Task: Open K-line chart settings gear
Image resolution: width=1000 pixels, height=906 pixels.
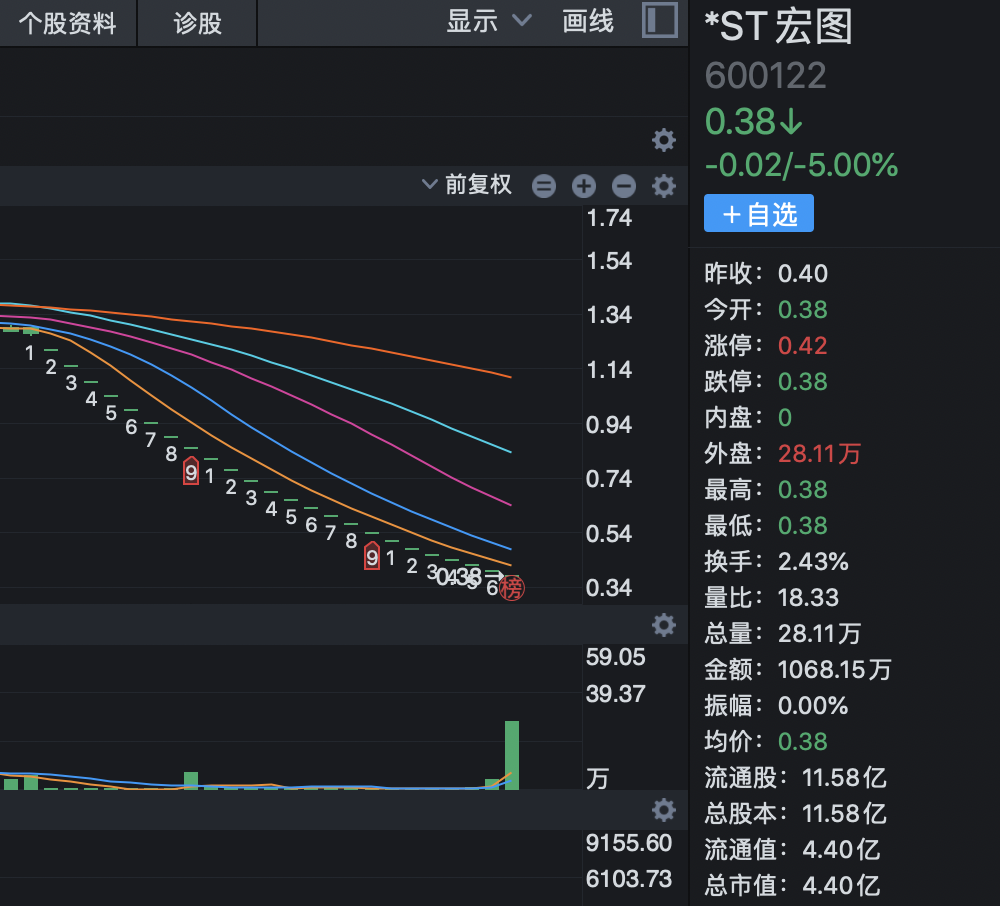Action: 664,185
